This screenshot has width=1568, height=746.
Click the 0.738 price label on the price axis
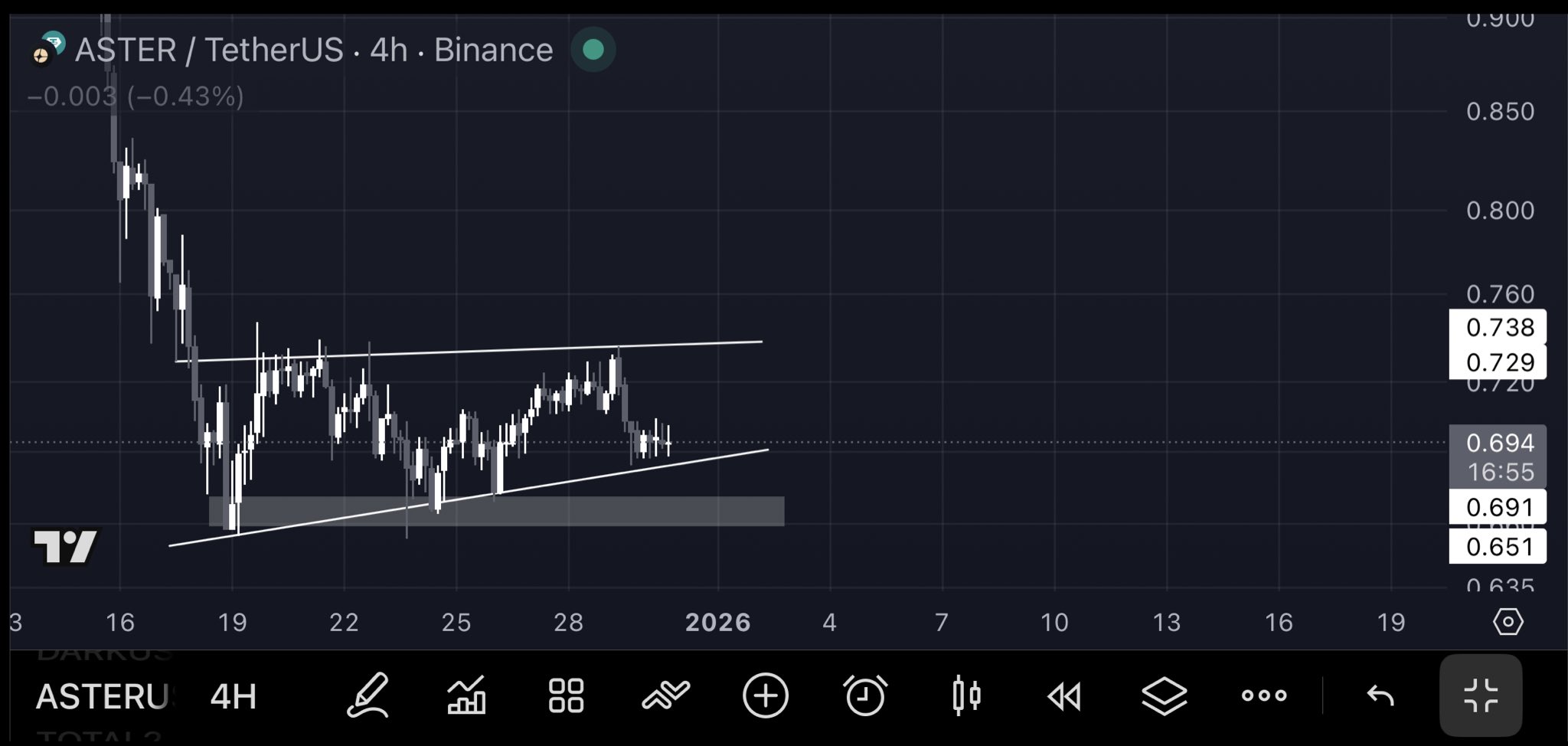(1498, 327)
